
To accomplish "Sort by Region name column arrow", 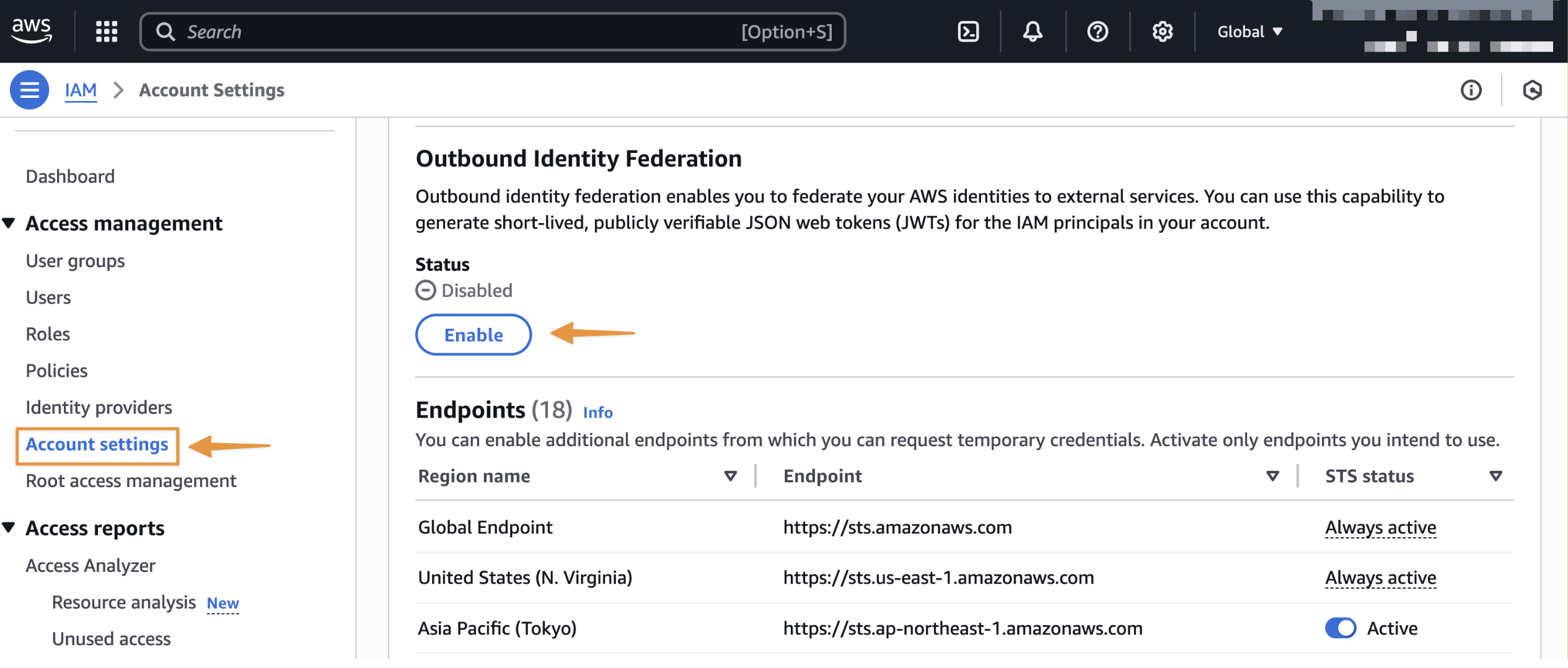I will [730, 476].
